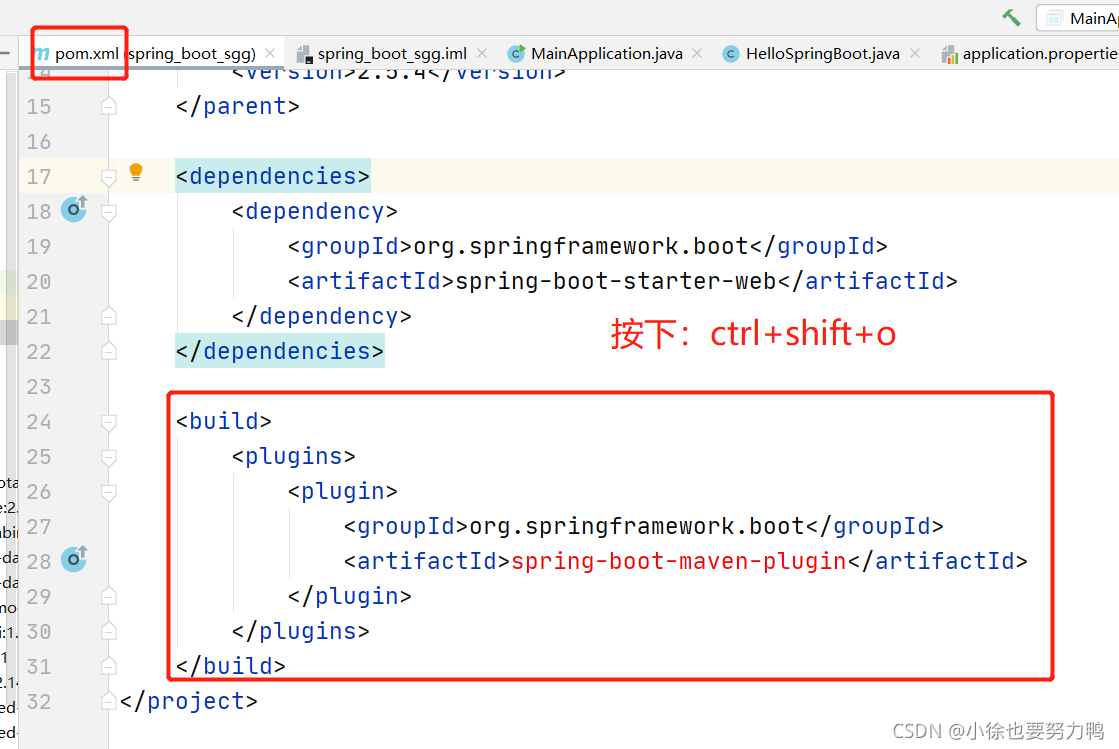Click the spring_boot_sgg.iml file icon in tab
The image size is (1119, 749).
pyautogui.click(x=305, y=54)
